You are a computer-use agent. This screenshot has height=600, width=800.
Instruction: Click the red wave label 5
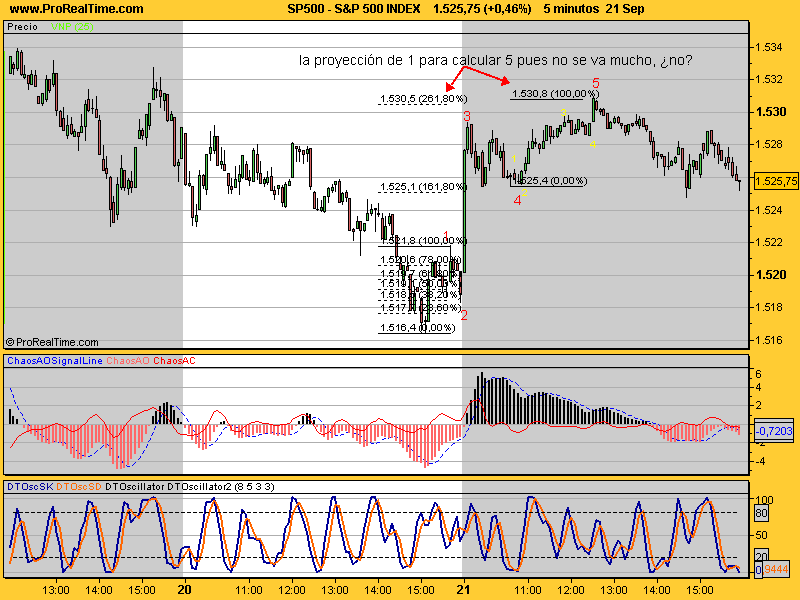coord(595,83)
